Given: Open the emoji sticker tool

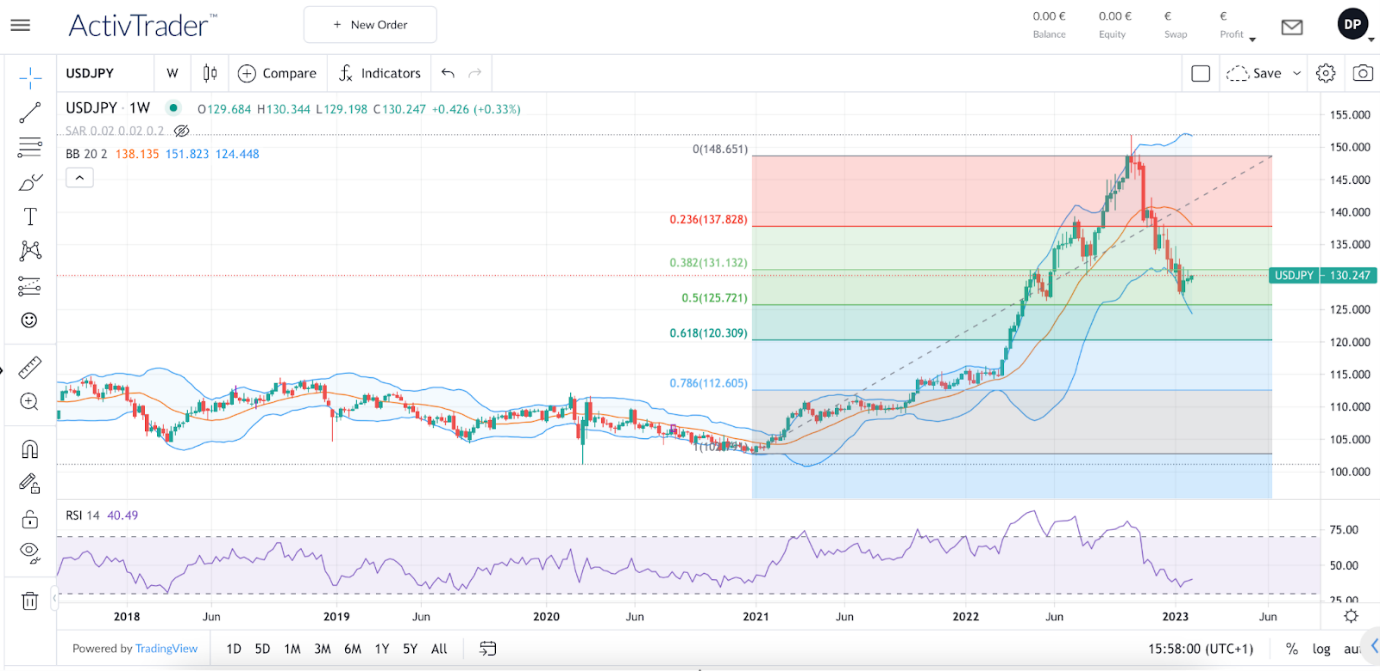Looking at the screenshot, I should point(29,320).
